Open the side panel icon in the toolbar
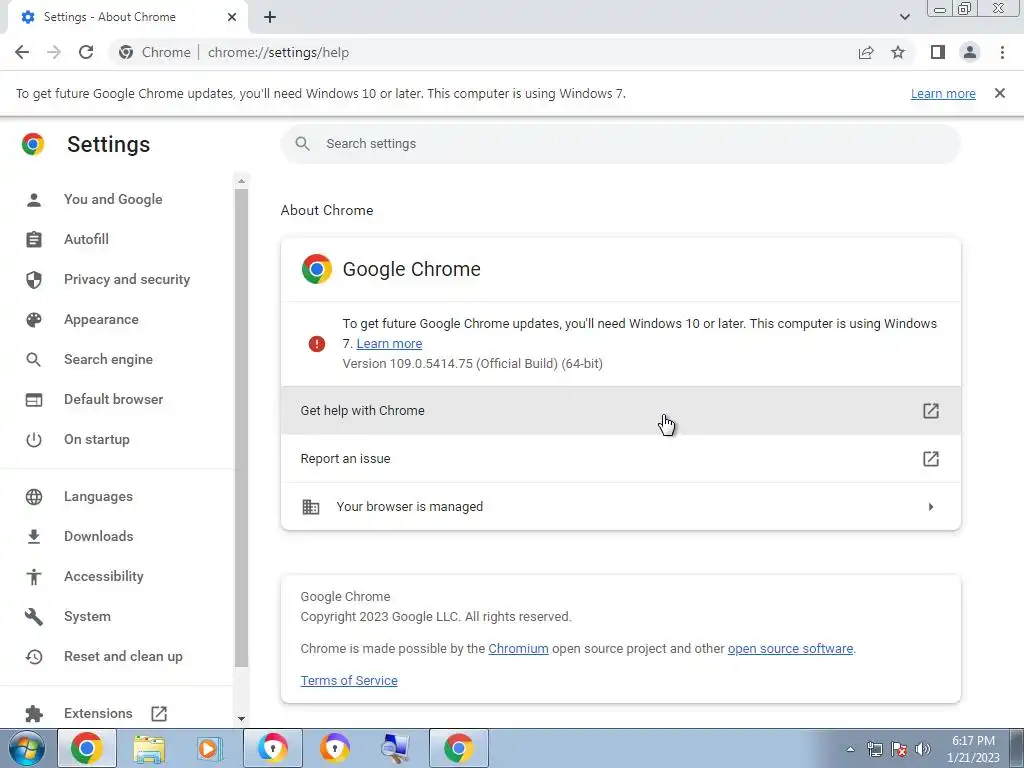The width and height of the screenshot is (1024, 768). click(x=938, y=52)
